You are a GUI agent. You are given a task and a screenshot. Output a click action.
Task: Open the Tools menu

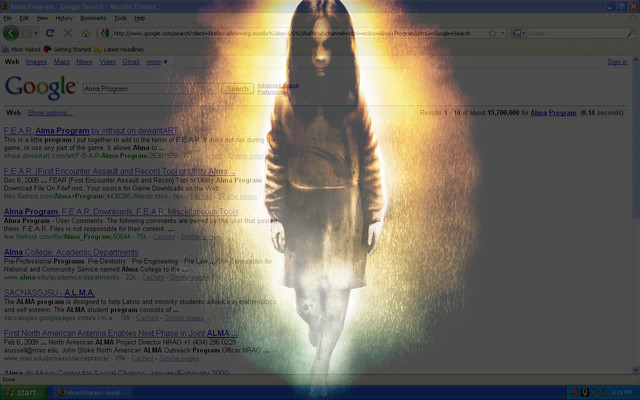(x=120, y=18)
